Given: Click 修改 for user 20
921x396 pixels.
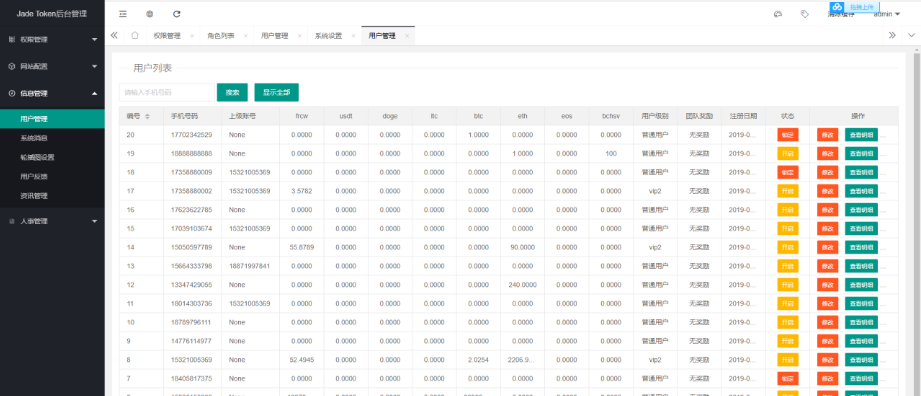Looking at the screenshot, I should tap(828, 135).
